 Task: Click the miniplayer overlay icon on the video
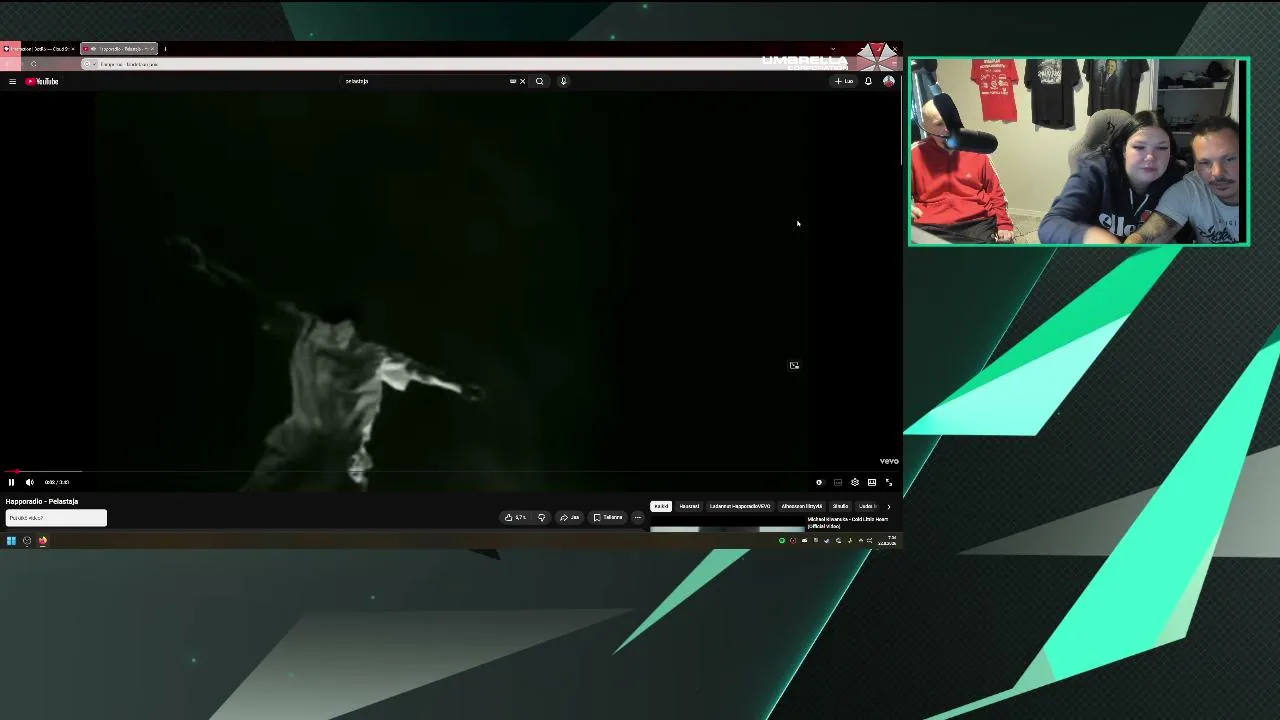pyautogui.click(x=794, y=365)
